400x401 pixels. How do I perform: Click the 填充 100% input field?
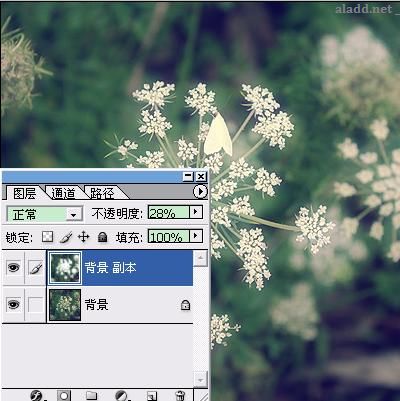169,237
